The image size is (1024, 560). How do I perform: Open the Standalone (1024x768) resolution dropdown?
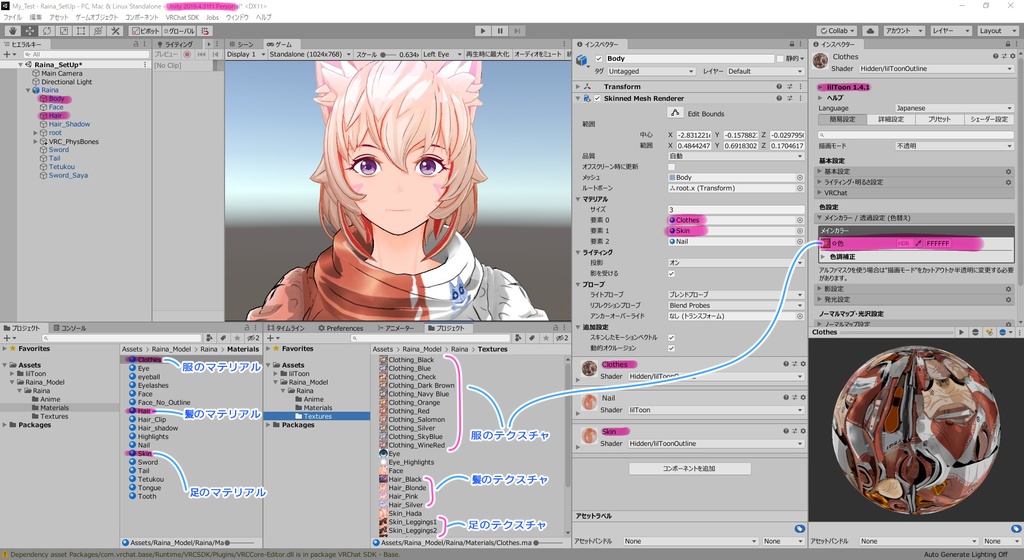click(x=310, y=54)
